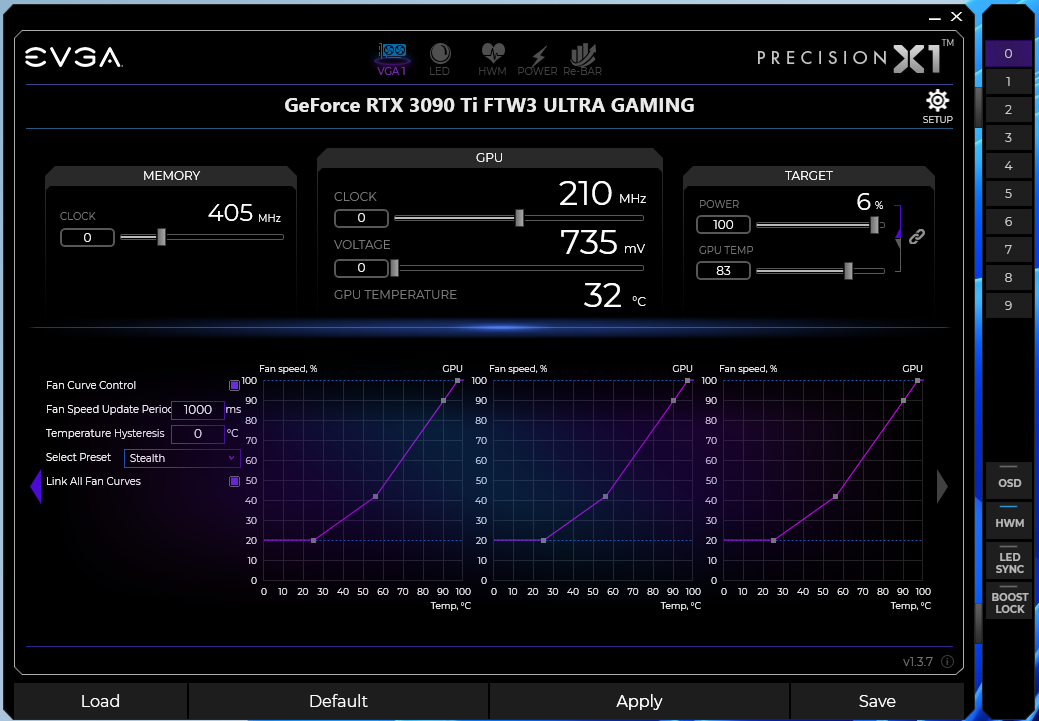Click the 405 MHz memory clock reading
The width and height of the screenshot is (1039, 721).
point(244,213)
